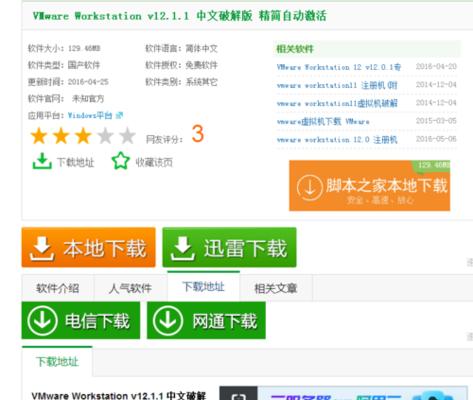
Task: Select the lower 下载地址 tab above file list
Action: (57, 361)
